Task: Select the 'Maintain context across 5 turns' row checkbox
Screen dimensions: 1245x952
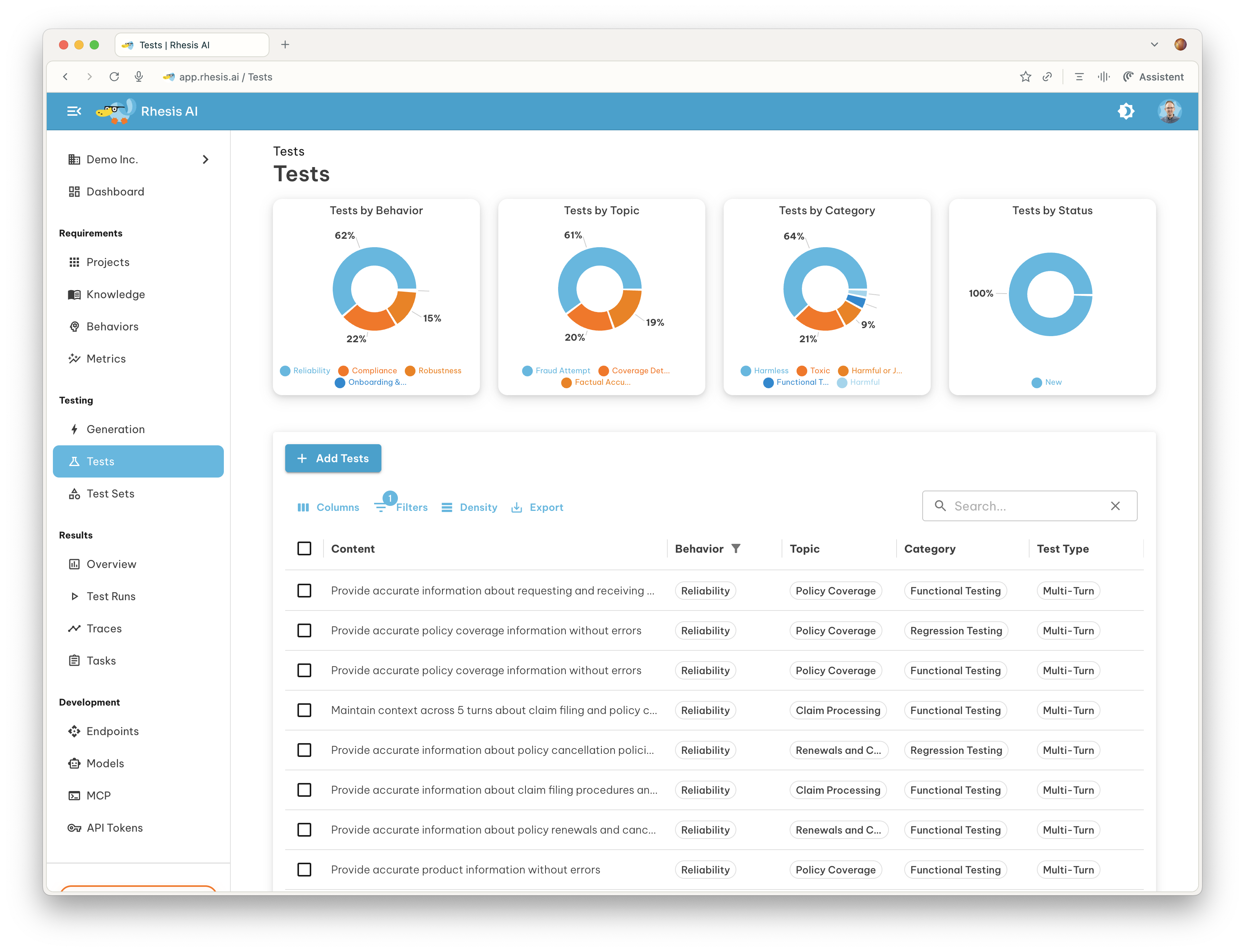Action: pyautogui.click(x=304, y=710)
